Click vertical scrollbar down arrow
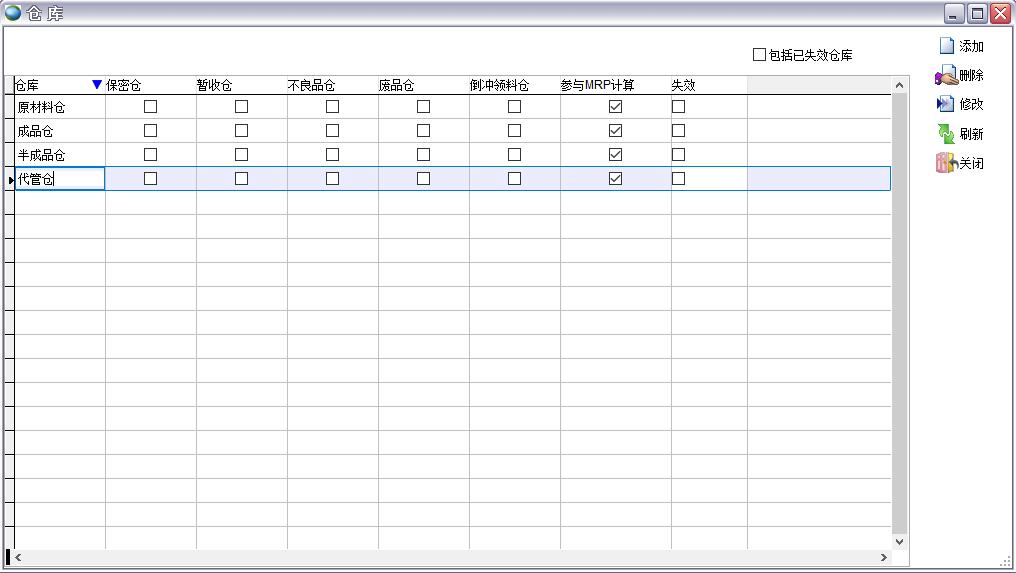Screen dimensions: 1016x573 pos(898,541)
